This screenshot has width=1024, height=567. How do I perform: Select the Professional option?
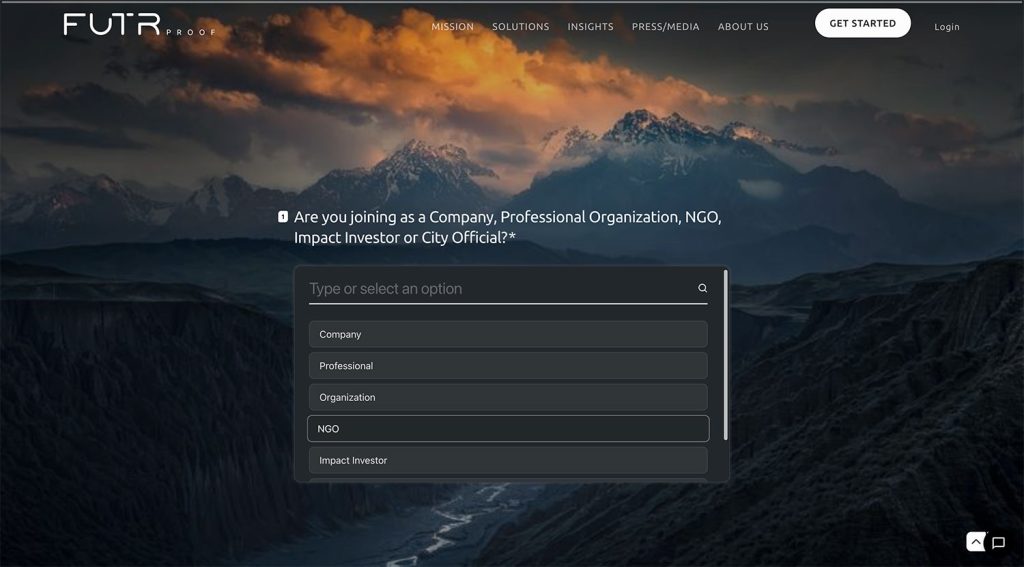click(x=508, y=366)
